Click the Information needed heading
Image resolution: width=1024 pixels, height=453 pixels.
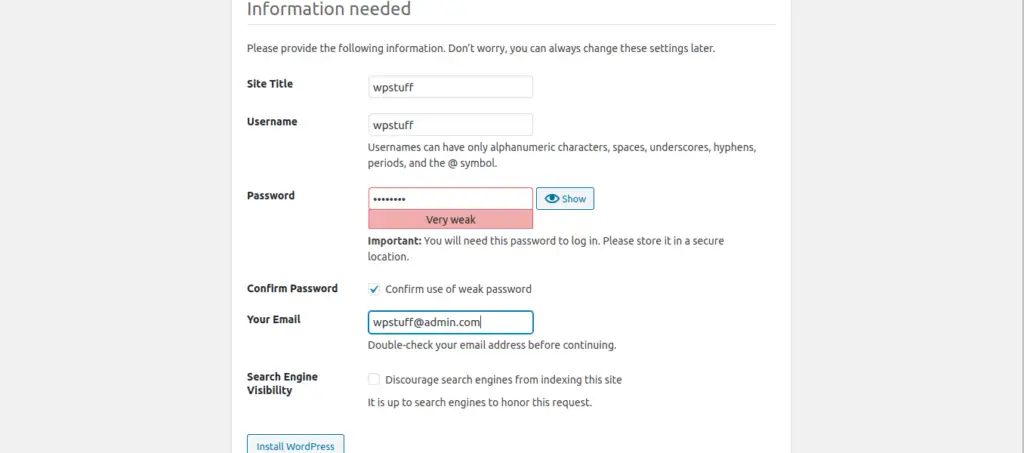click(x=329, y=8)
